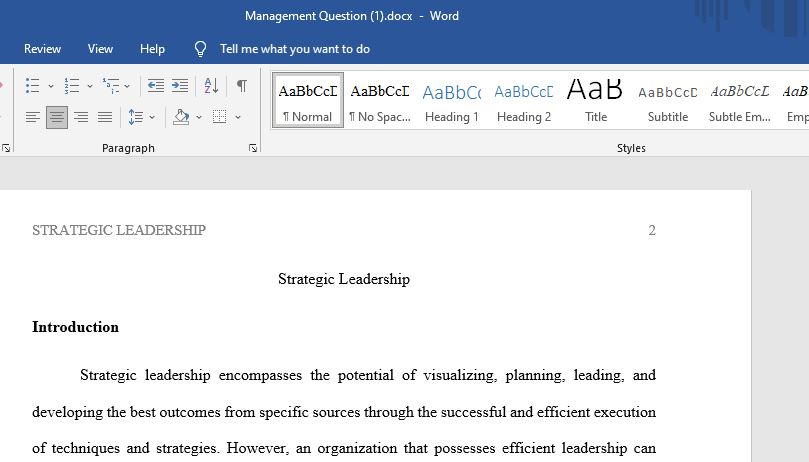The width and height of the screenshot is (809, 462).
Task: Toggle Center paragraph alignment
Action: [x=57, y=117]
